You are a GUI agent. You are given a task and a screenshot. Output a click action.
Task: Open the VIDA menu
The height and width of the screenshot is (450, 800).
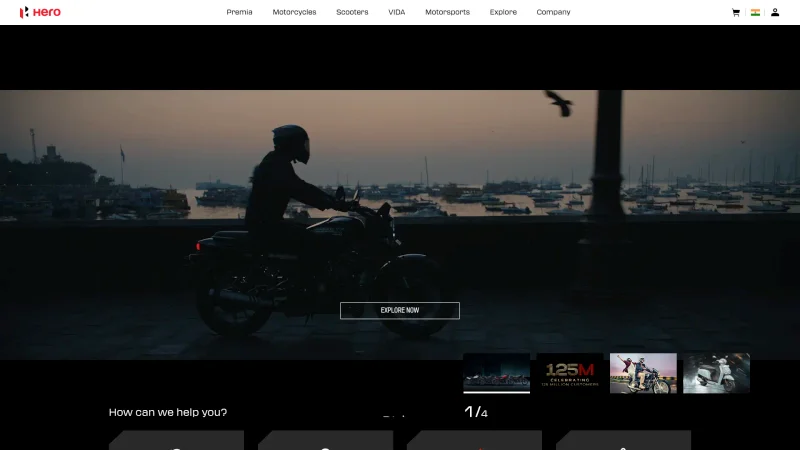[396, 12]
